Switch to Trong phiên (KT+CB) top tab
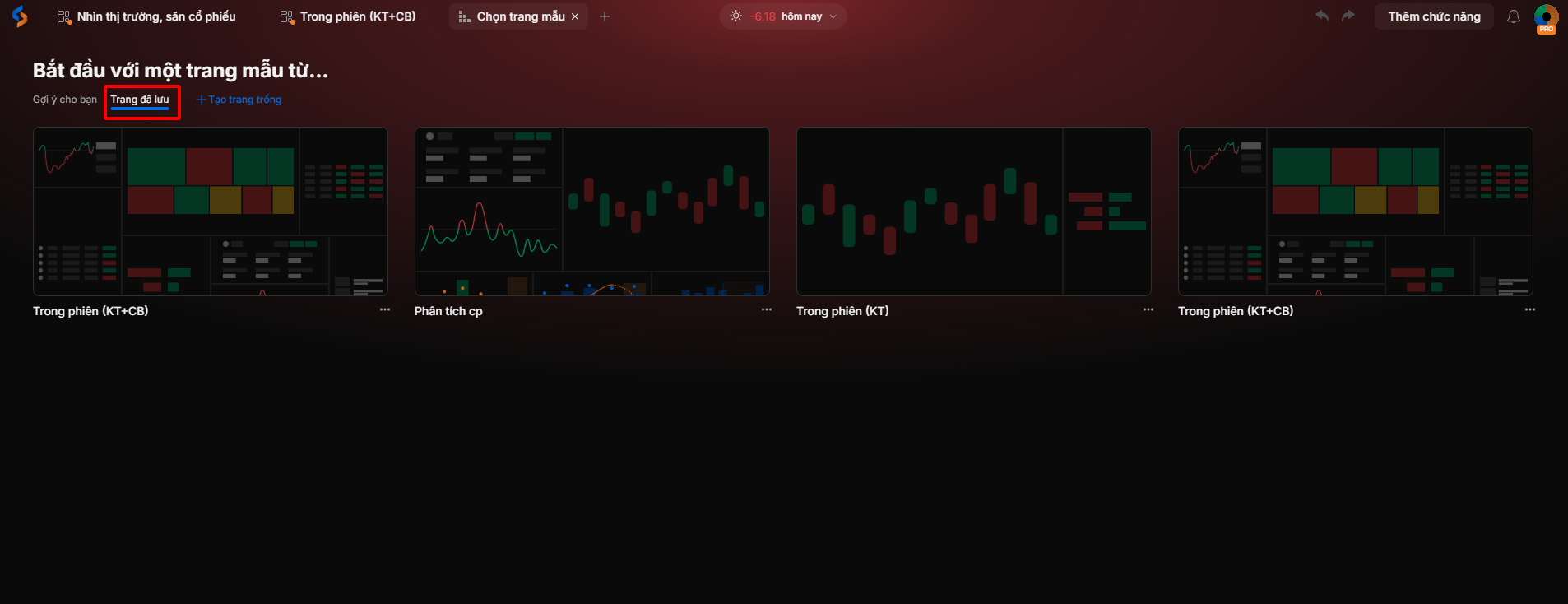Screen dimensions: 1568x604 (348, 16)
